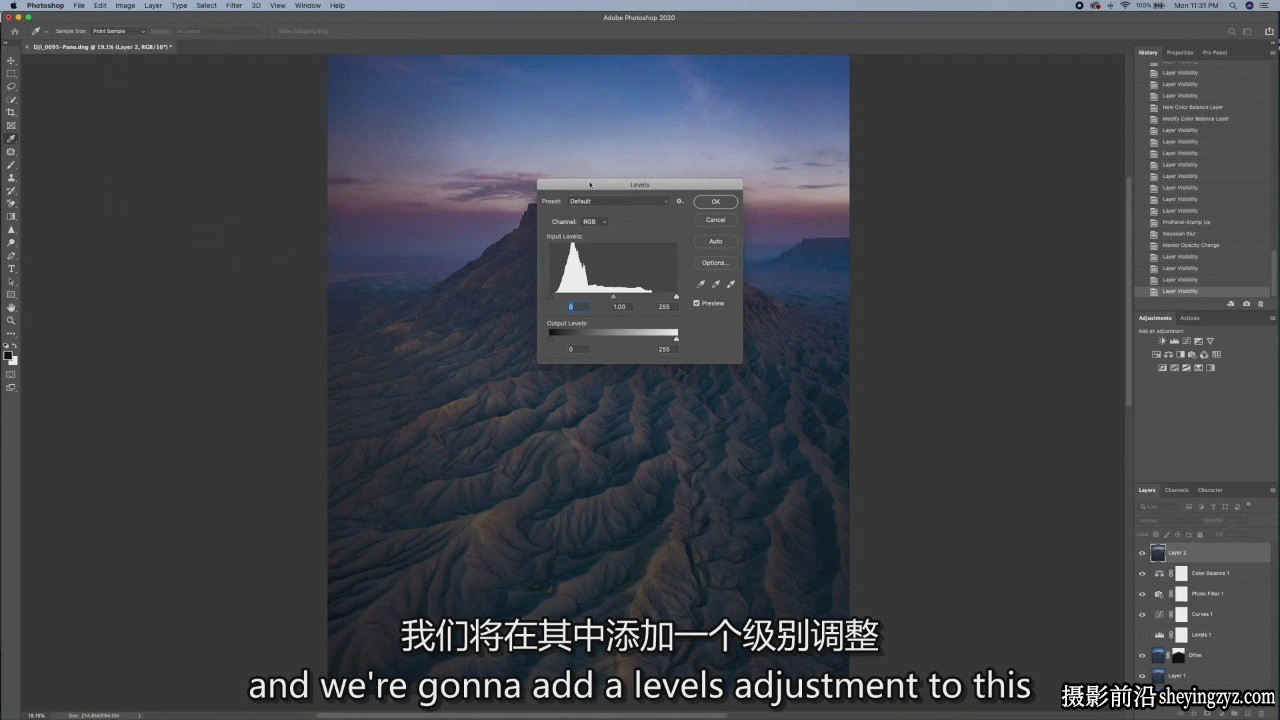1280x720 pixels.
Task: Open the History panel menu
Action: (x=1272, y=52)
